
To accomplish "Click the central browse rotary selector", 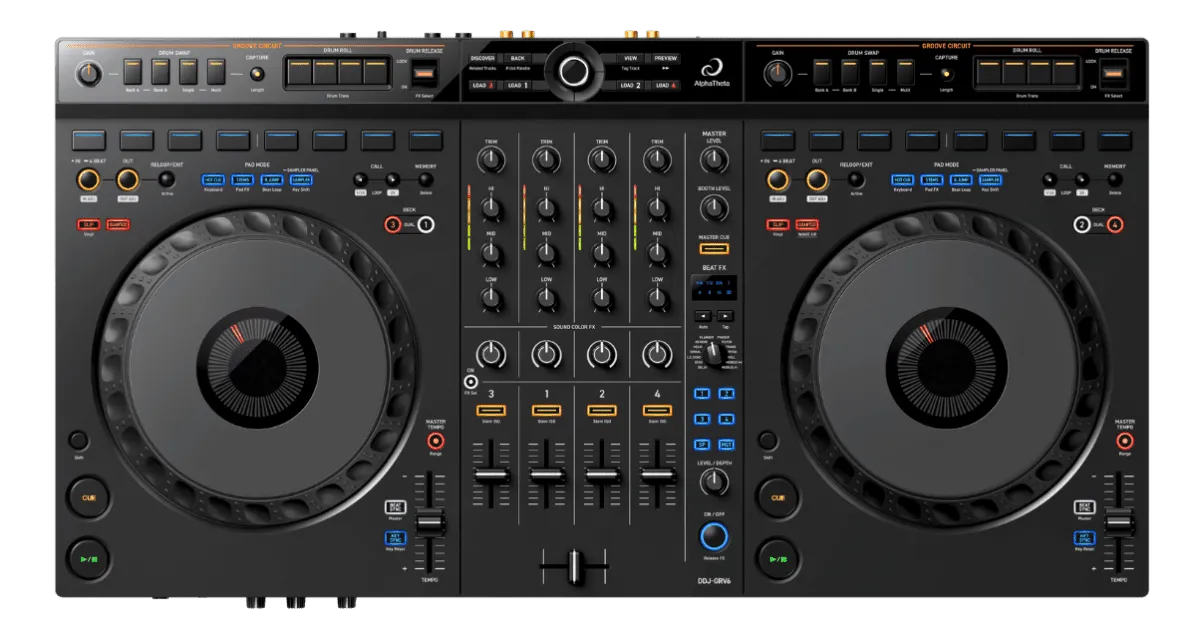I will click(x=574, y=71).
